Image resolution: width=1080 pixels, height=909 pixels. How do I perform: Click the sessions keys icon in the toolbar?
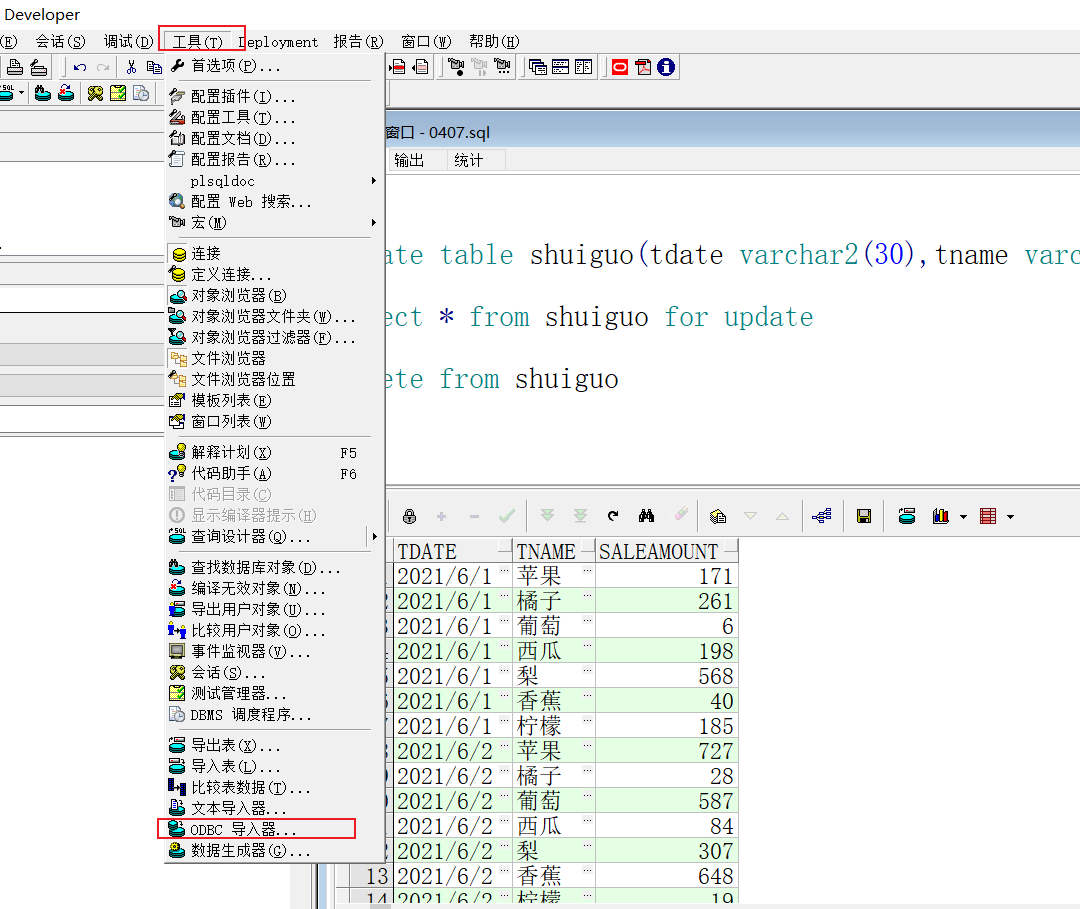click(95, 93)
